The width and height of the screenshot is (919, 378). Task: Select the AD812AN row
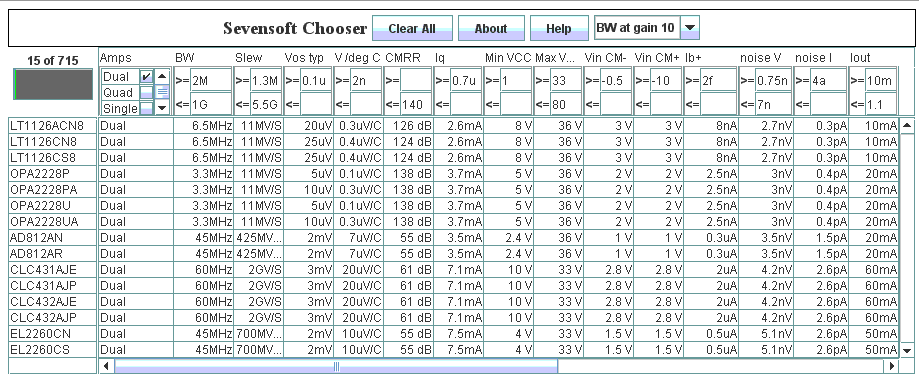click(x=454, y=237)
